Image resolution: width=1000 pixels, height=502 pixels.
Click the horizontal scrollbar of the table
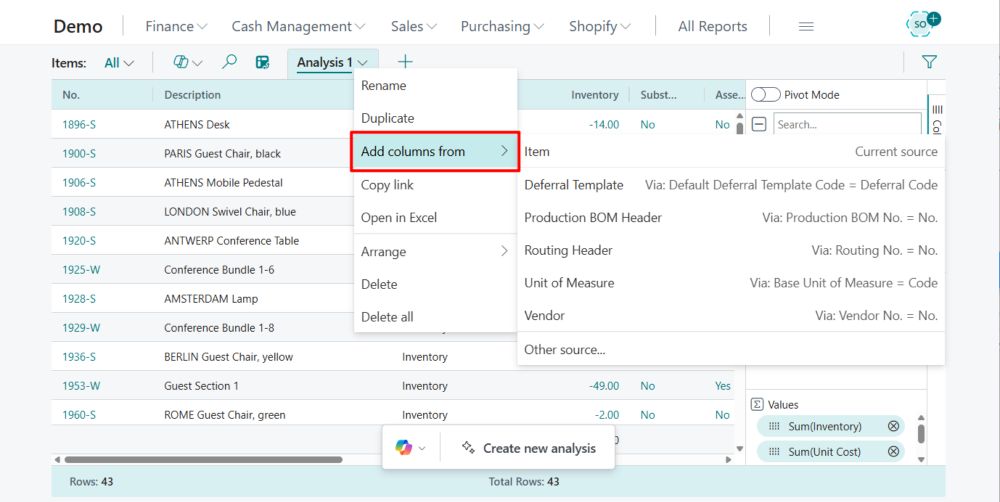pos(203,459)
